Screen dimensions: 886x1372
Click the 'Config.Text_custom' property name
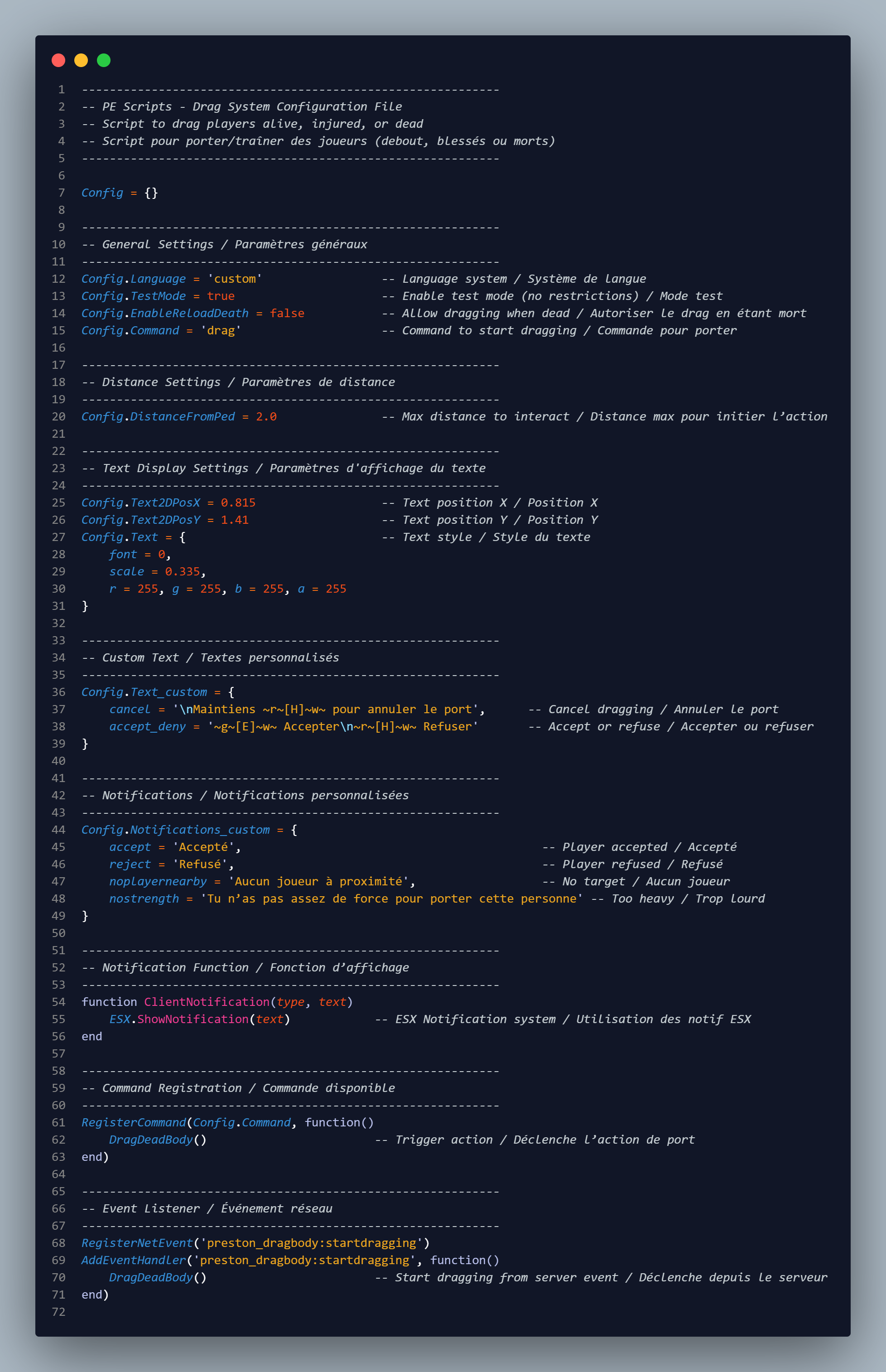[144, 692]
